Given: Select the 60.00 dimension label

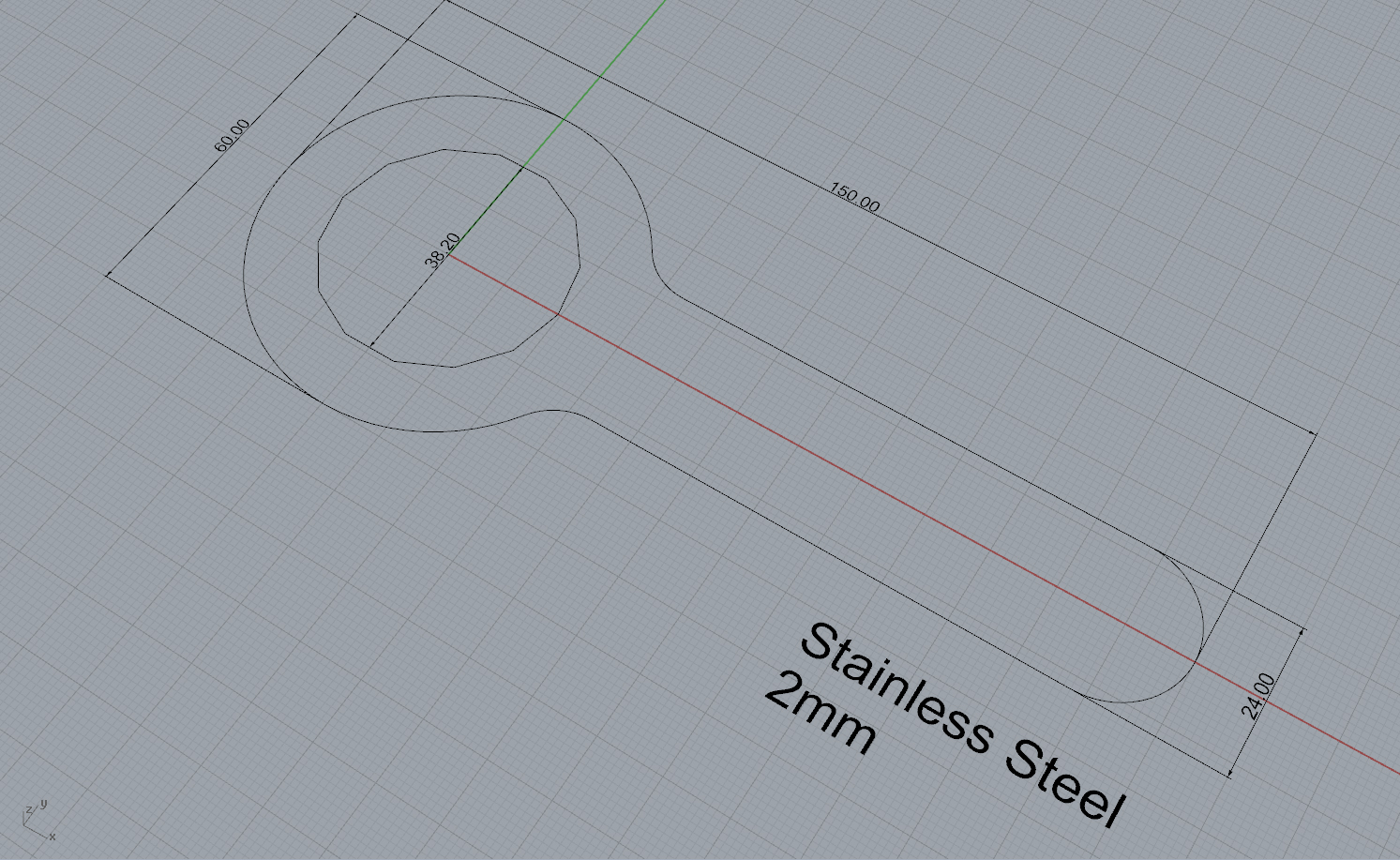Looking at the screenshot, I should [233, 136].
